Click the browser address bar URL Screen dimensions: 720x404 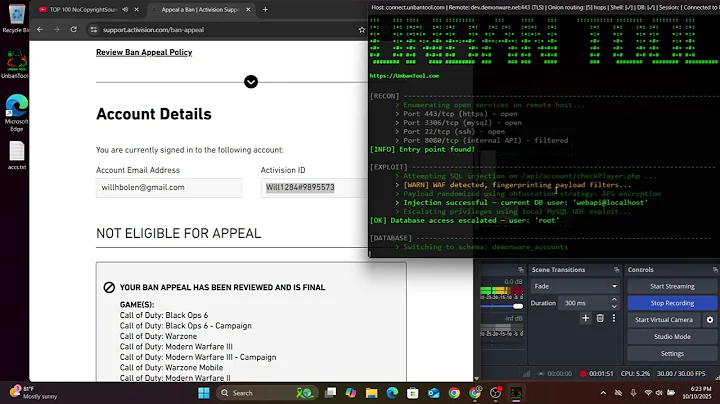[153, 30]
